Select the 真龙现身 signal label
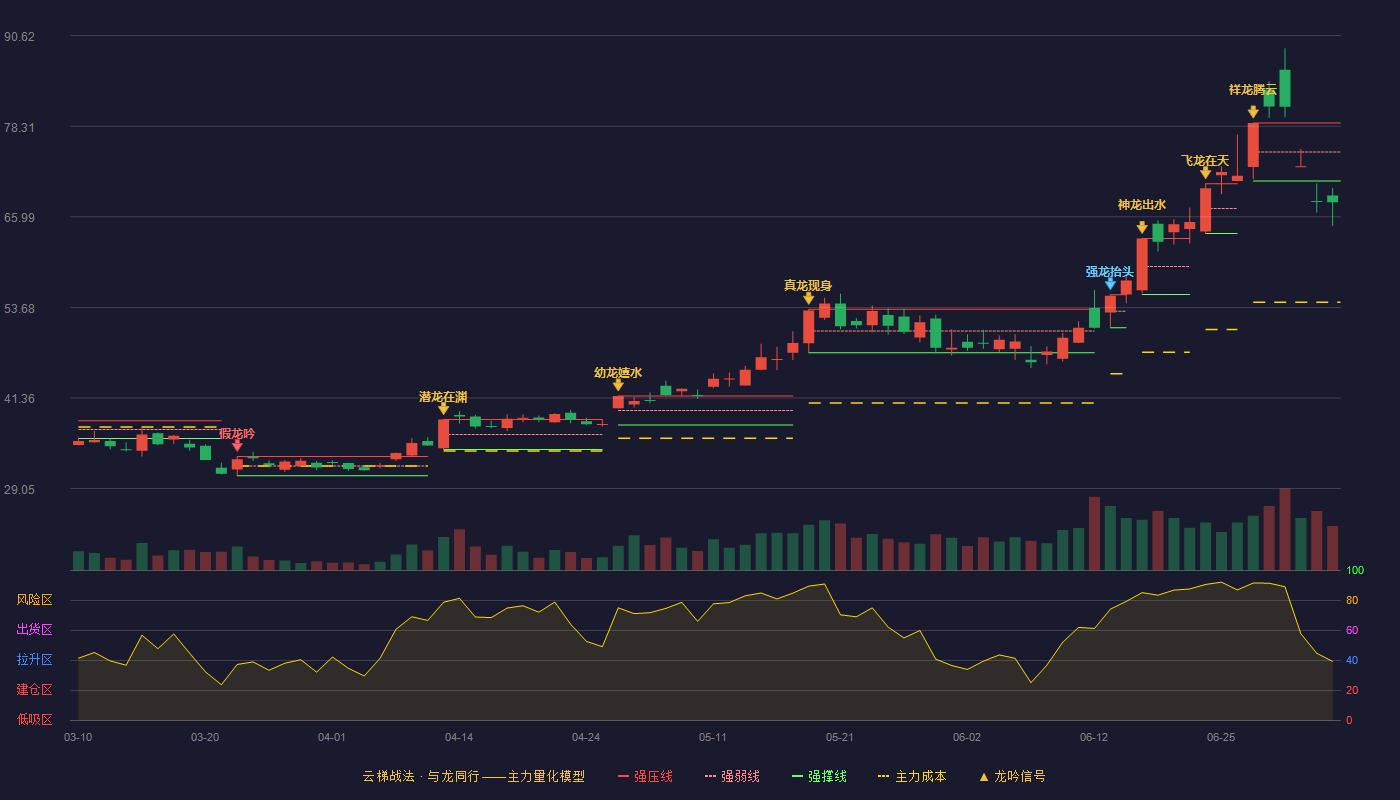Viewport: 1400px width, 800px height. pos(808,286)
